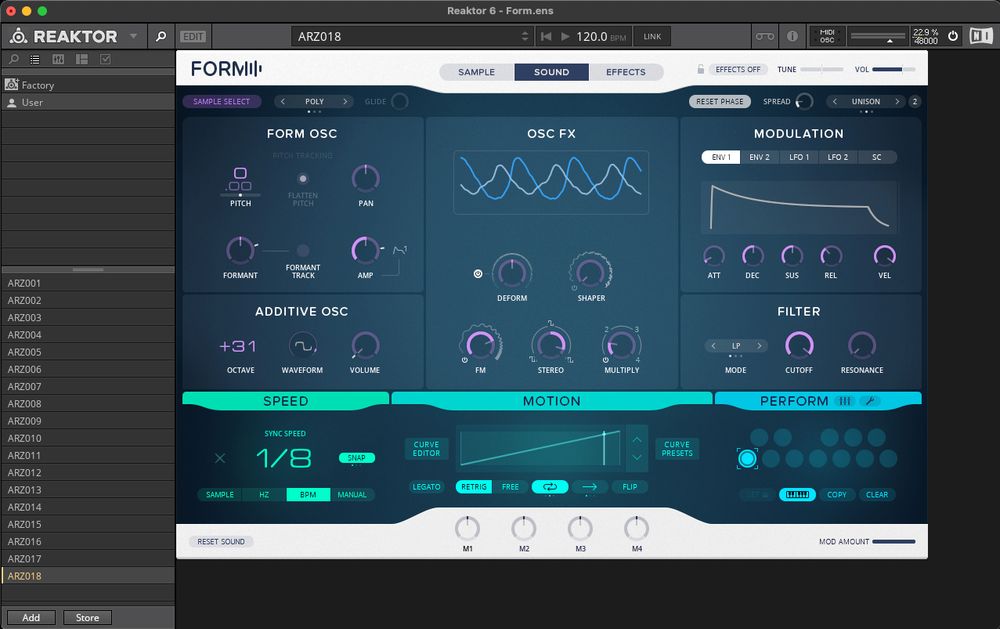Click the additive WAVEFORM sine icon
This screenshot has height=629, width=1000.
(x=302, y=345)
